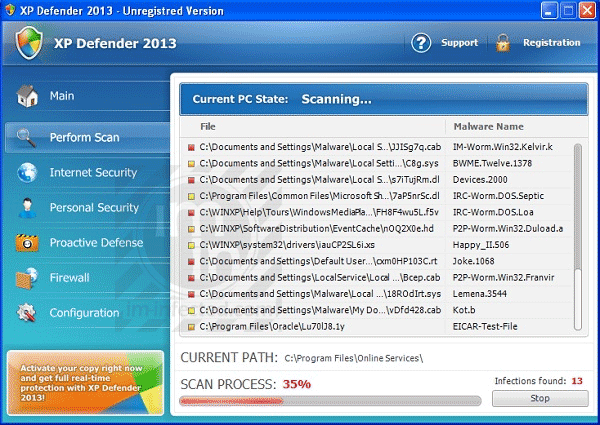Open the Registration link

tap(551, 43)
